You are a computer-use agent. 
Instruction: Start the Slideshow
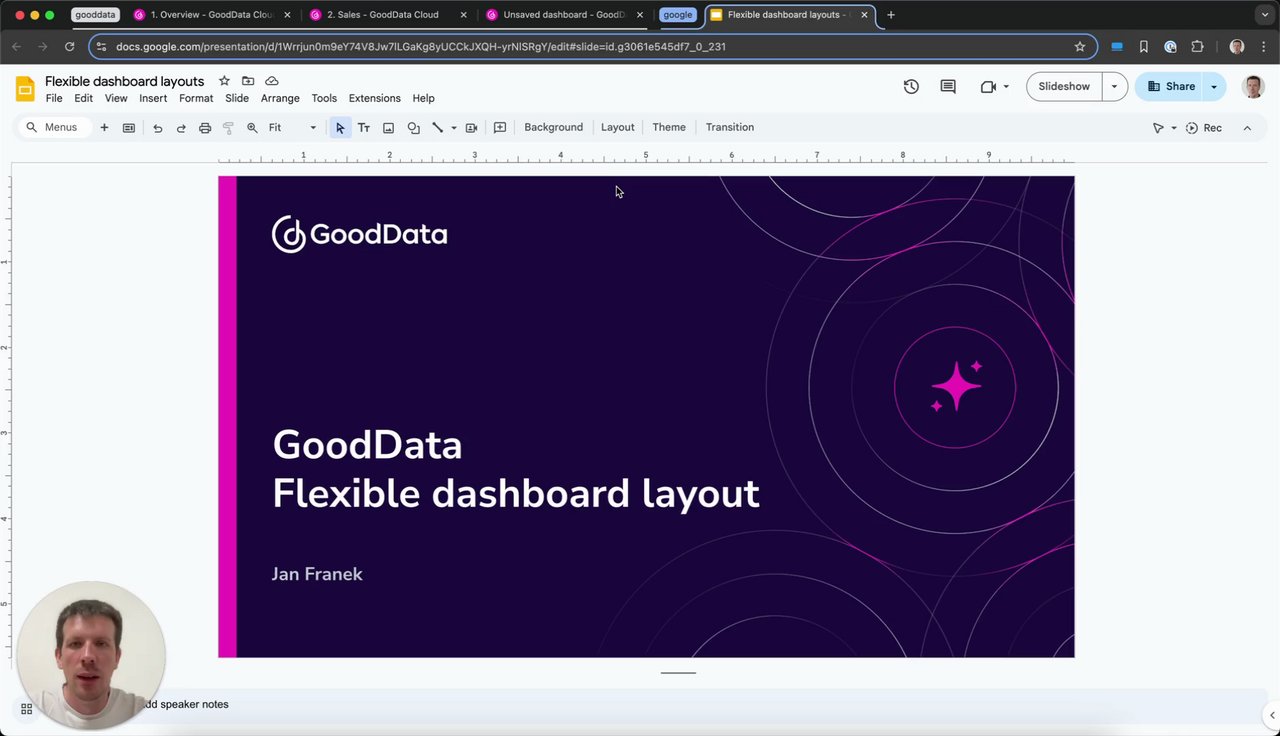[x=1064, y=87]
